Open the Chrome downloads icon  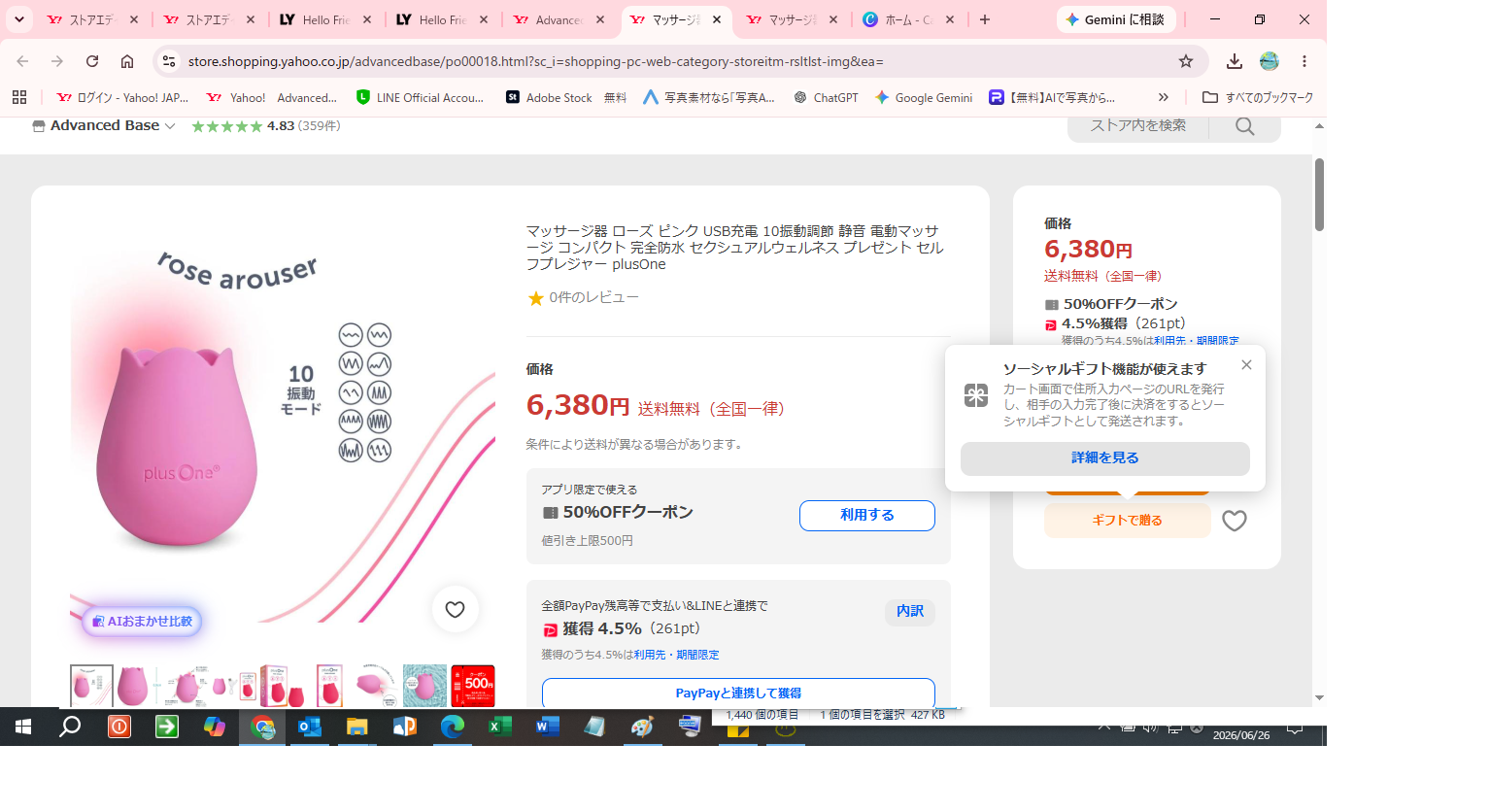tap(1235, 61)
